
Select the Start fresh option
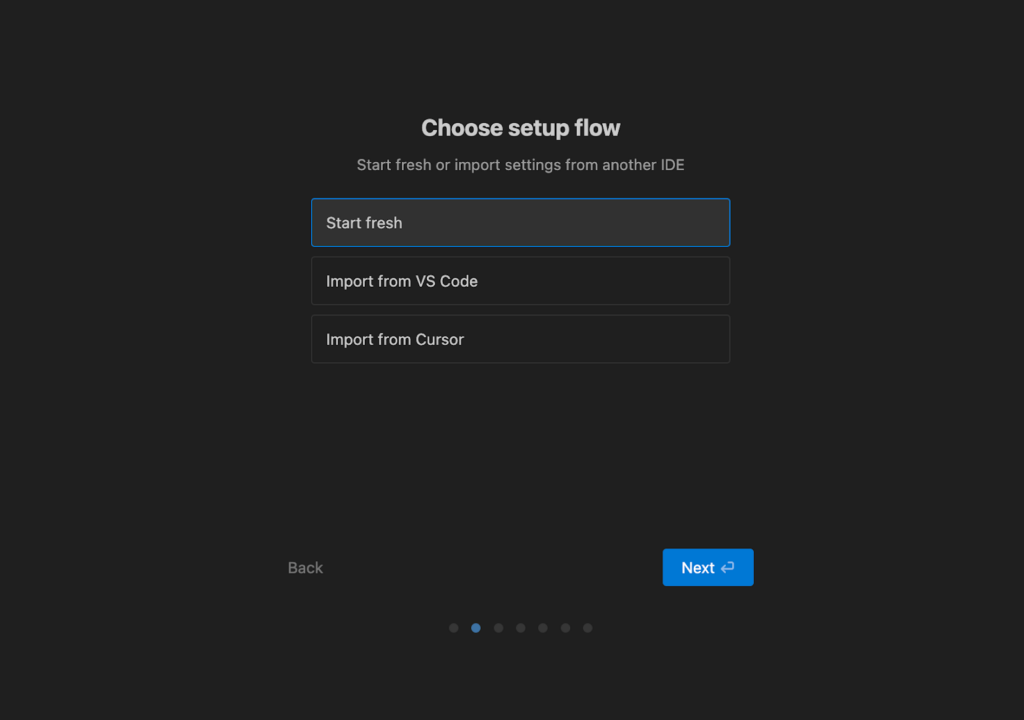point(520,222)
